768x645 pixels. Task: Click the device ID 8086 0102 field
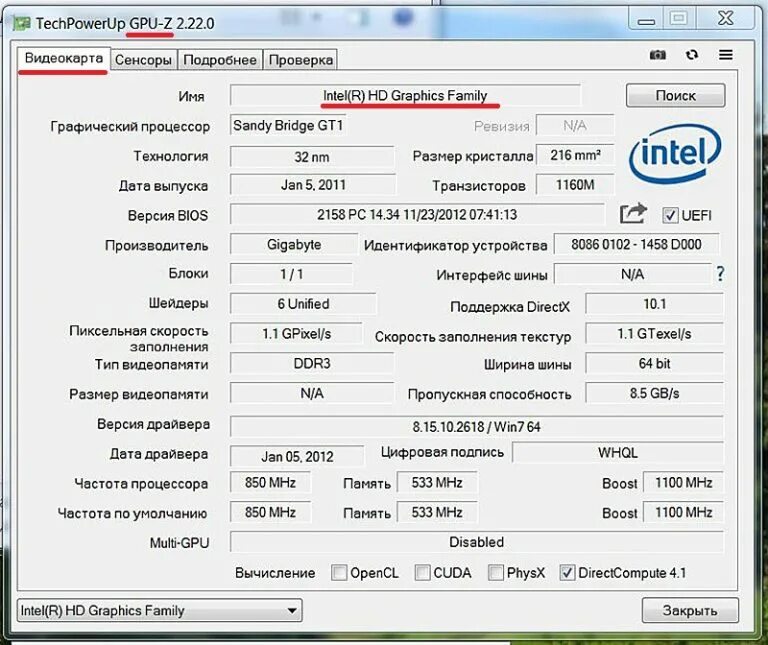[x=636, y=244]
